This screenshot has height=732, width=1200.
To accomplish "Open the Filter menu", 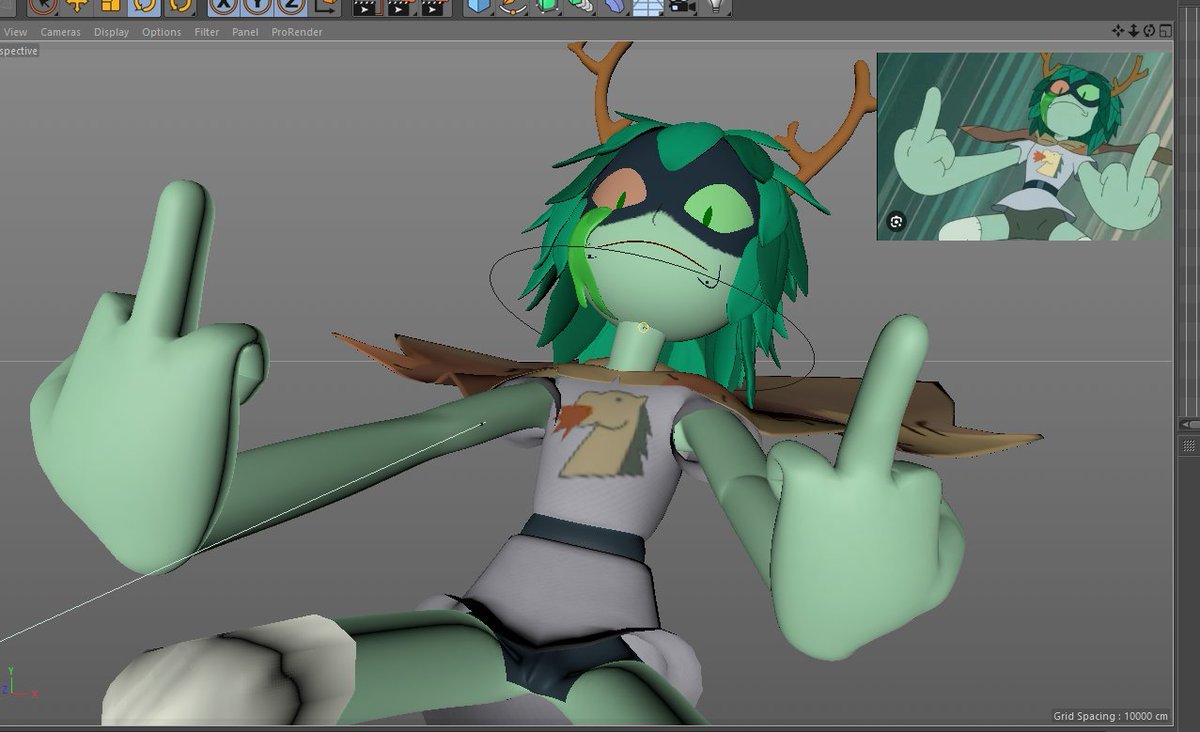I will (x=207, y=32).
